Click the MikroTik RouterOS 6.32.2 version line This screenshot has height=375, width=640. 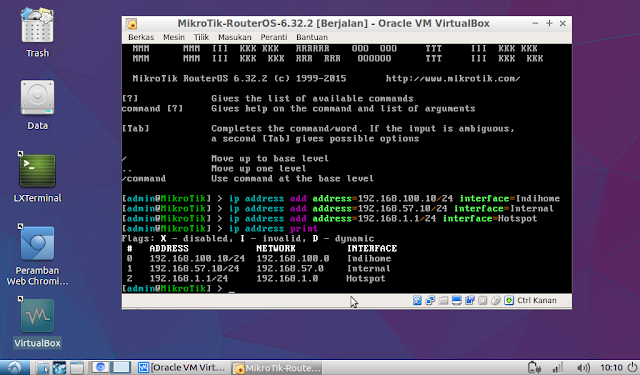click(239, 78)
